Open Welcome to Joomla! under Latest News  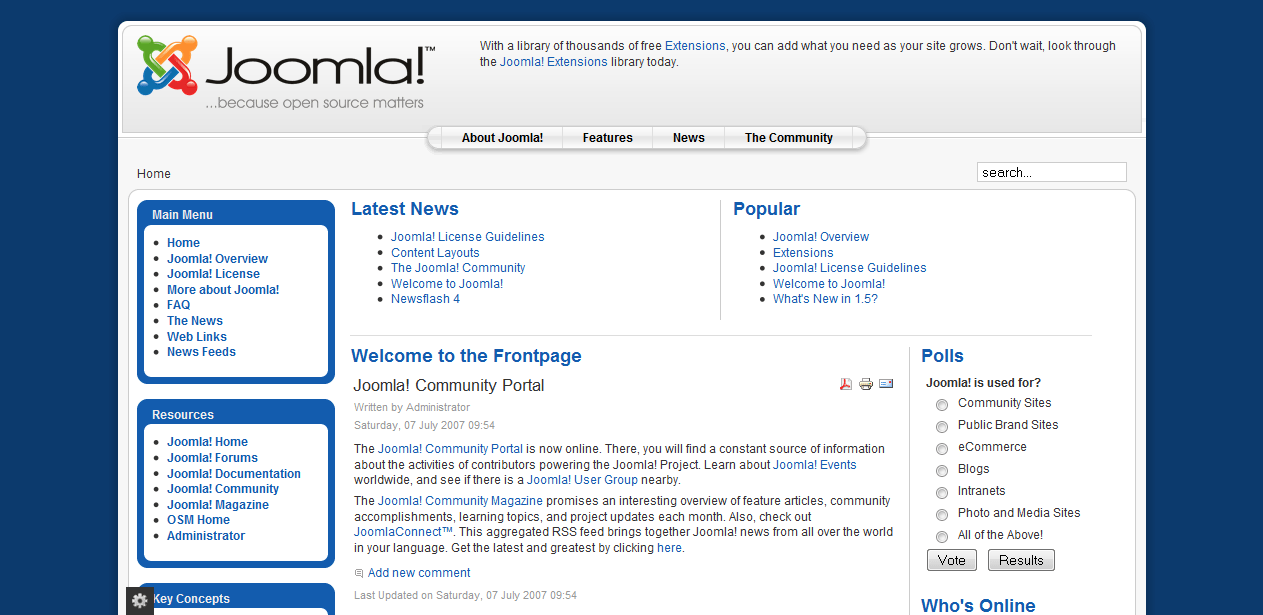pos(447,284)
